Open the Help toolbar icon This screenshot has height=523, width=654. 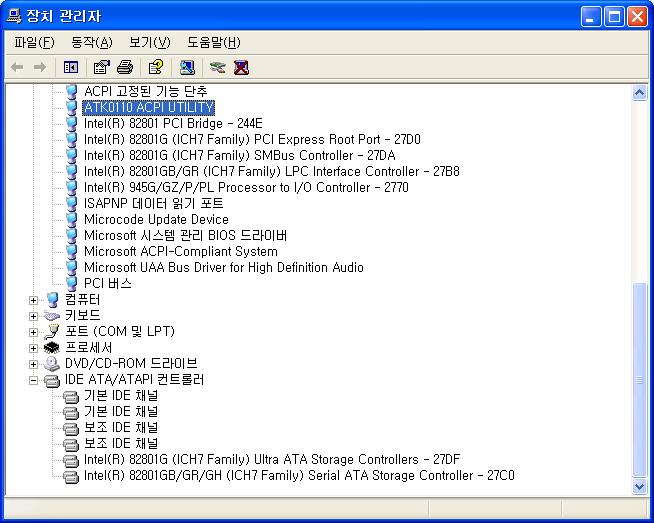(x=156, y=67)
